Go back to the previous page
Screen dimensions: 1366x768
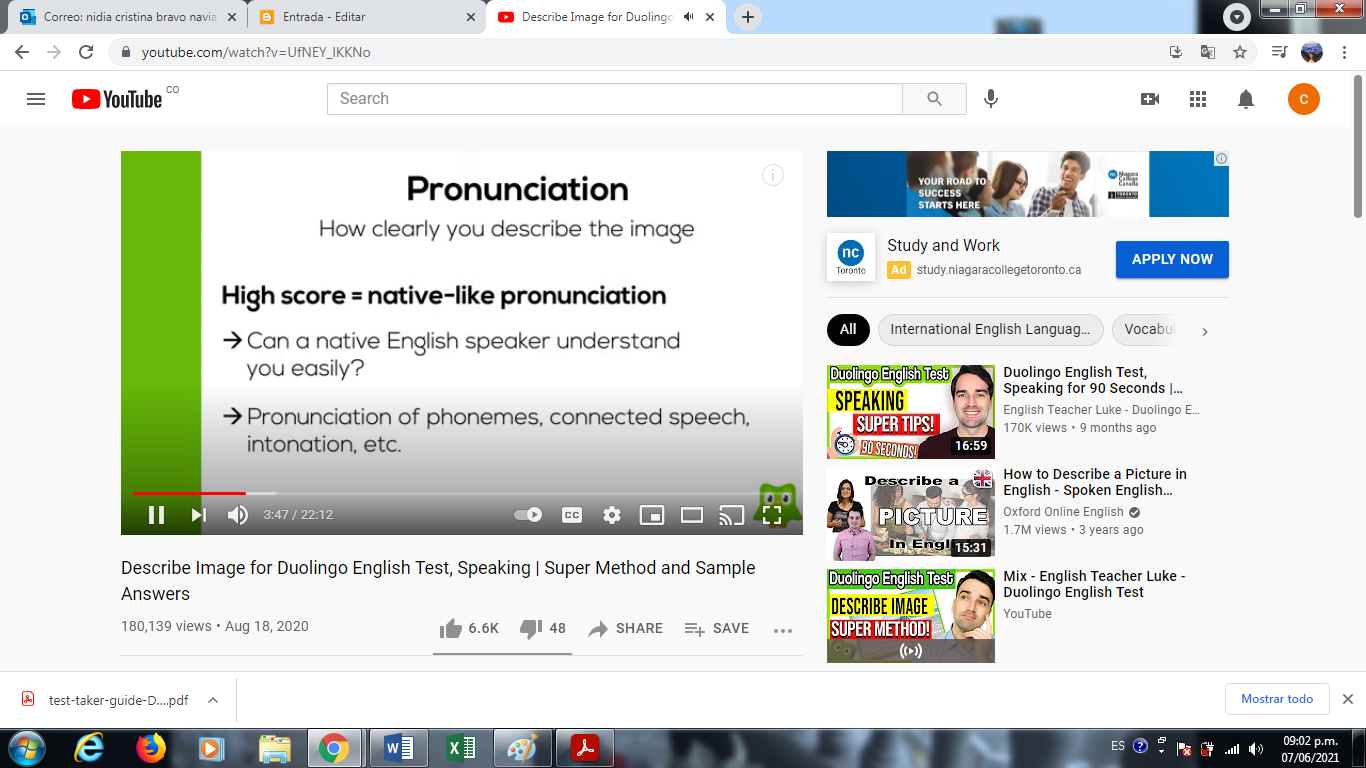point(22,52)
